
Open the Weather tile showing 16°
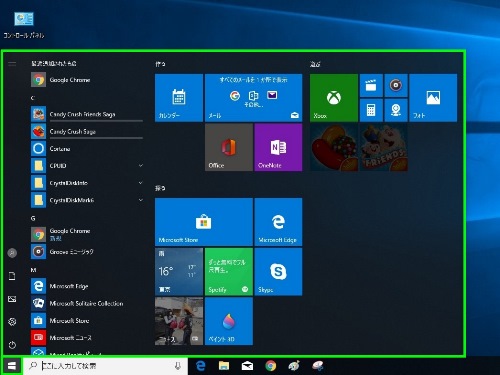pyautogui.click(x=179, y=272)
